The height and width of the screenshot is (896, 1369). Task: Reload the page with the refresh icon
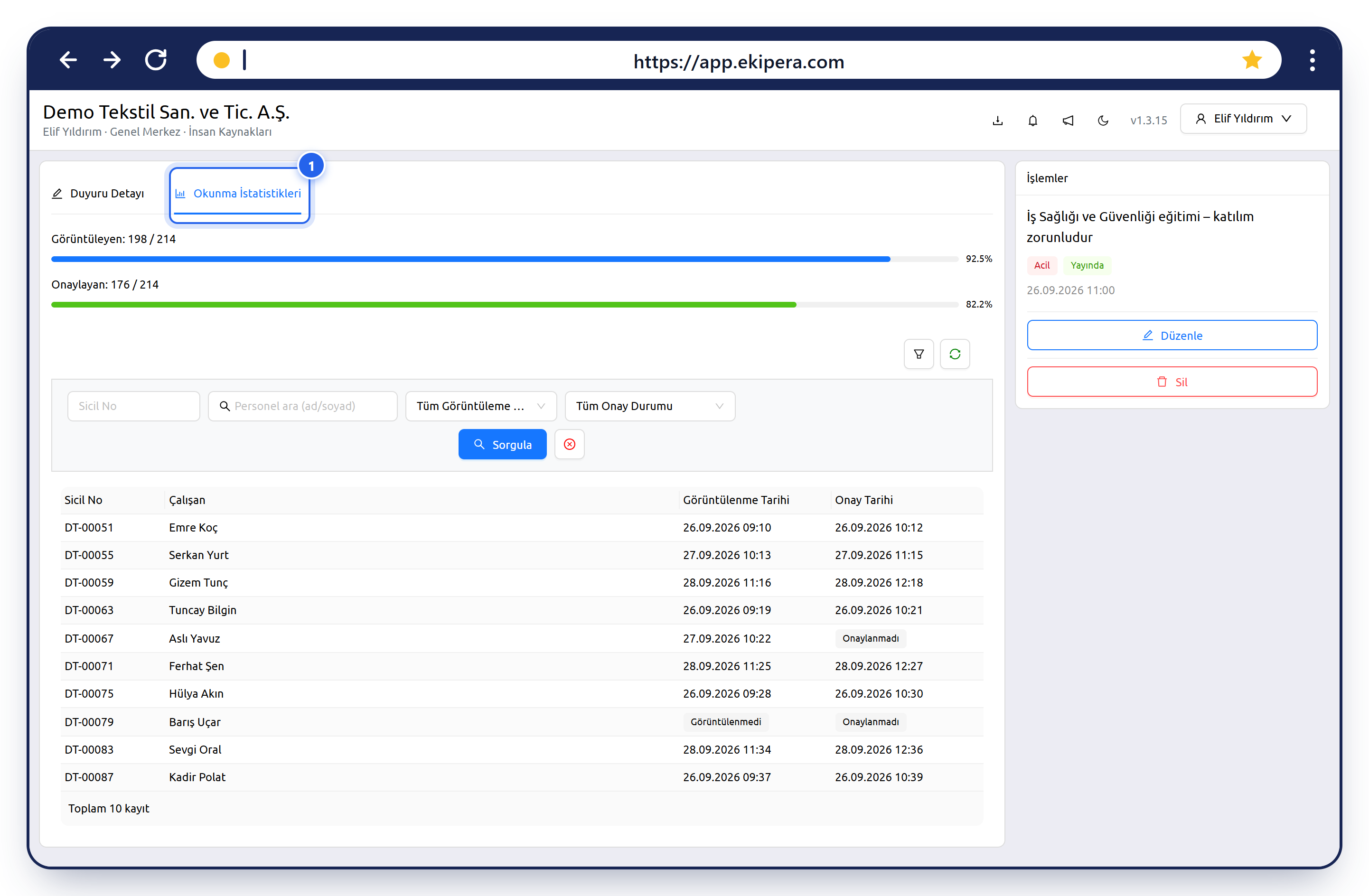click(x=156, y=60)
